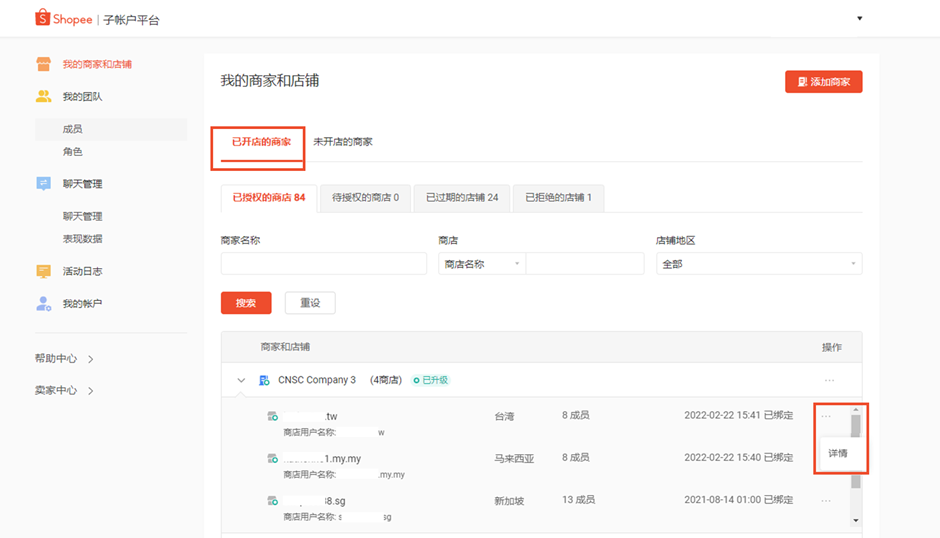
Task: Expand the 帮助中心 link
Action: tap(64, 358)
